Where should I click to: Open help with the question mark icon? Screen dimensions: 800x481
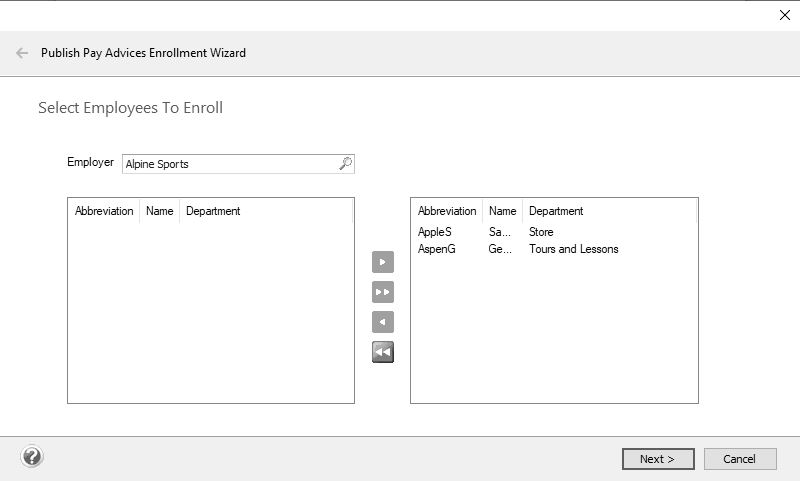[x=32, y=457]
